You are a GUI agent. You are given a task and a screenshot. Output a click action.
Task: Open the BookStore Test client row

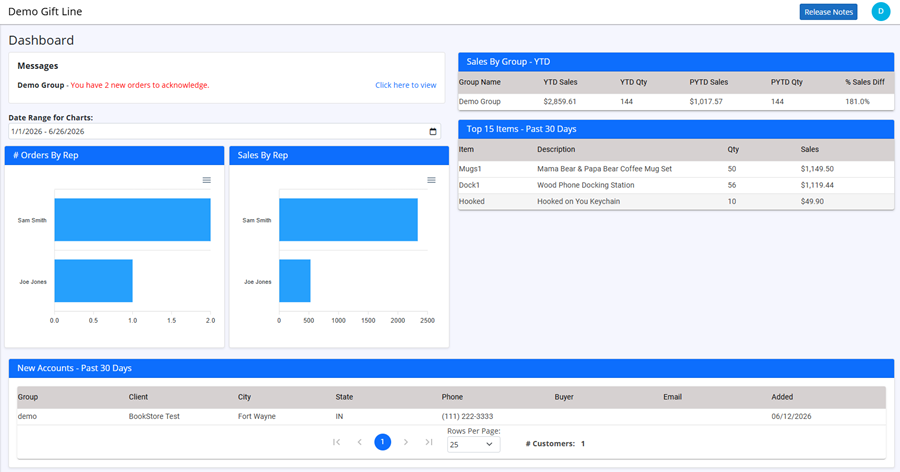(x=451, y=416)
